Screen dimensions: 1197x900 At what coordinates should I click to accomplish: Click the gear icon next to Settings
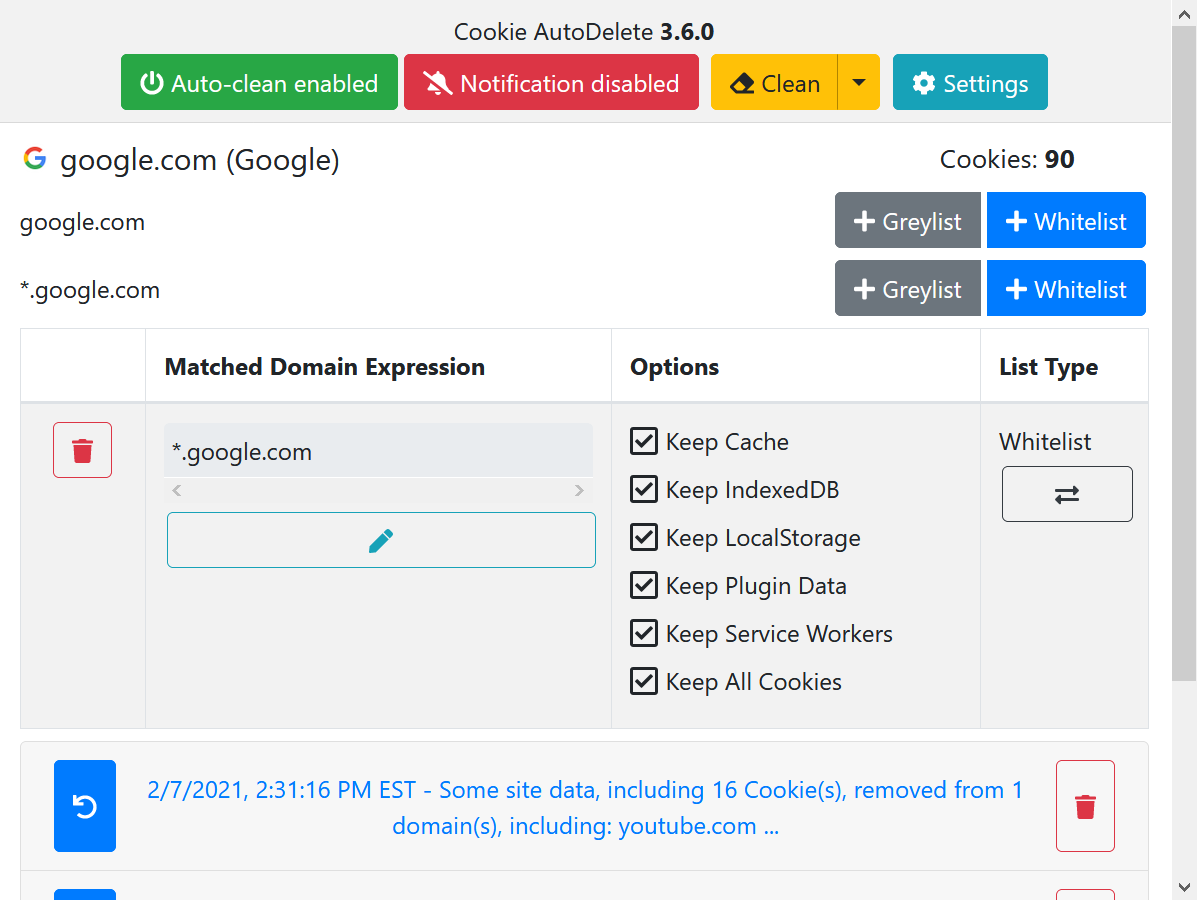(923, 83)
